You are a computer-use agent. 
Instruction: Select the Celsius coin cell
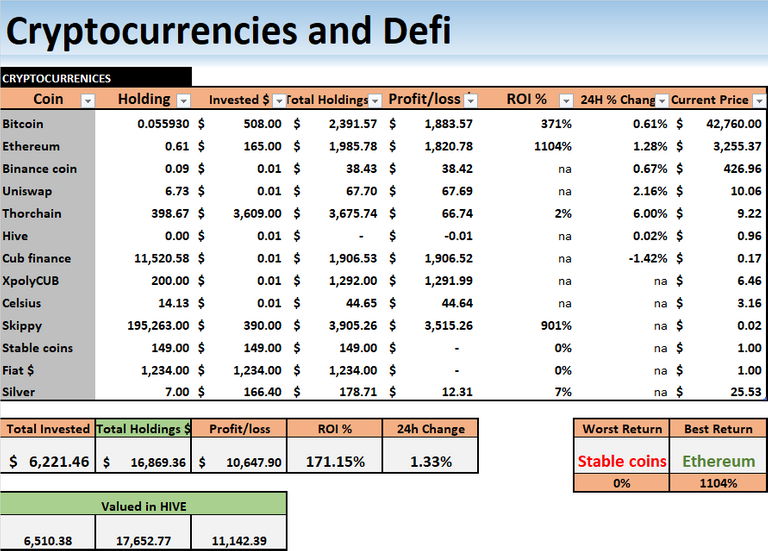pyautogui.click(x=48, y=304)
